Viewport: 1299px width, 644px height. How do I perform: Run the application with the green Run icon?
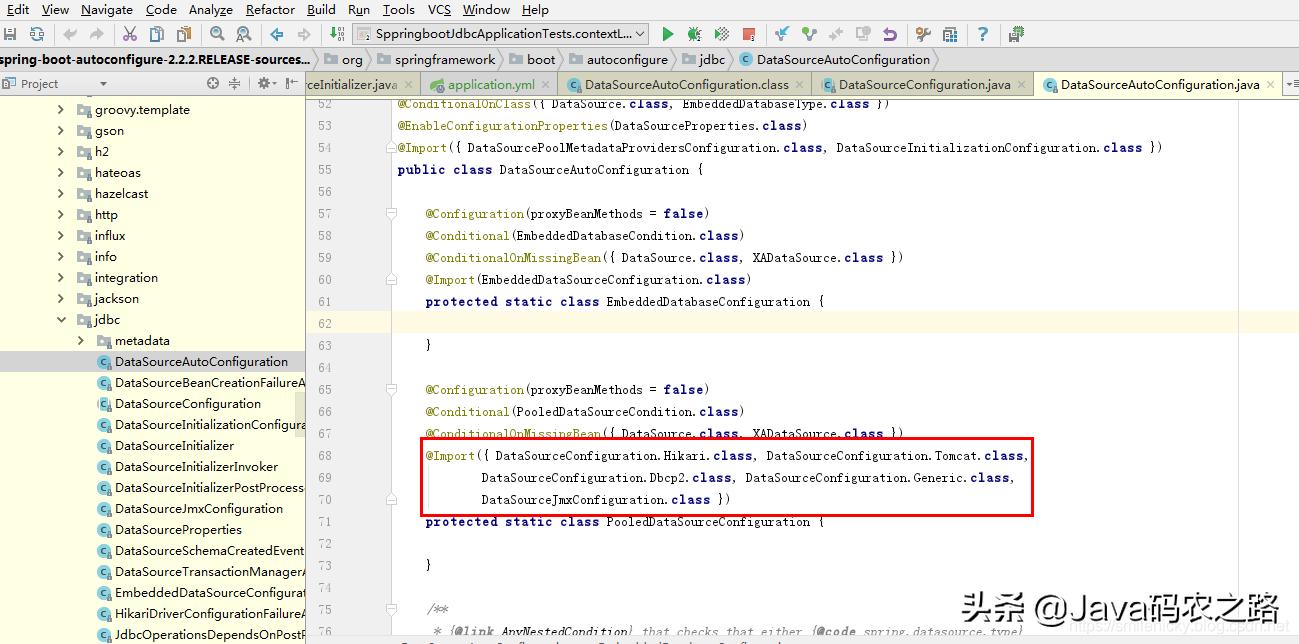pos(667,33)
